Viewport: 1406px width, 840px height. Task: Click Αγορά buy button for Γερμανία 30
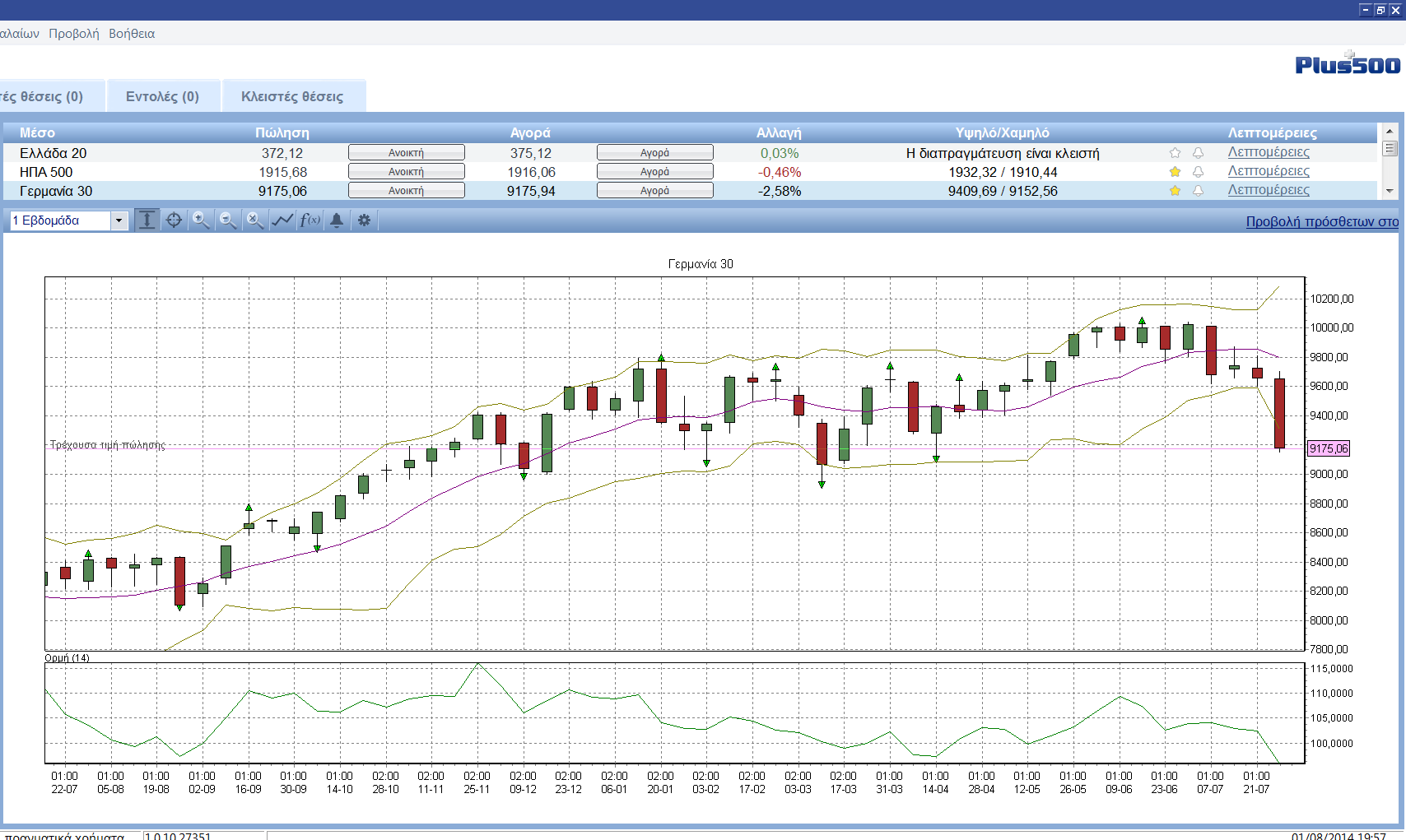pyautogui.click(x=655, y=191)
